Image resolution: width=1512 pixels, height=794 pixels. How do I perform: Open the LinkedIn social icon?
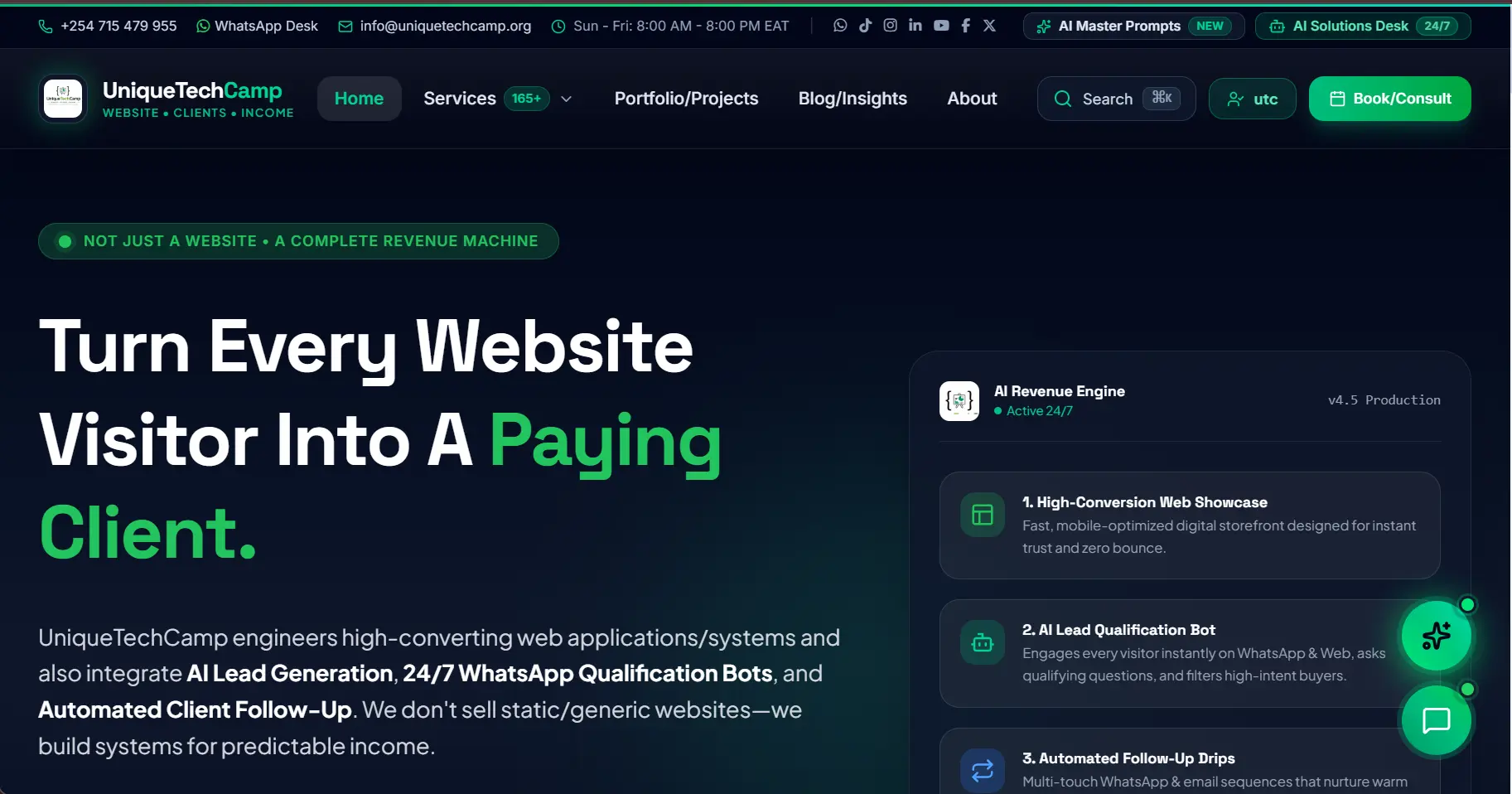(x=915, y=26)
